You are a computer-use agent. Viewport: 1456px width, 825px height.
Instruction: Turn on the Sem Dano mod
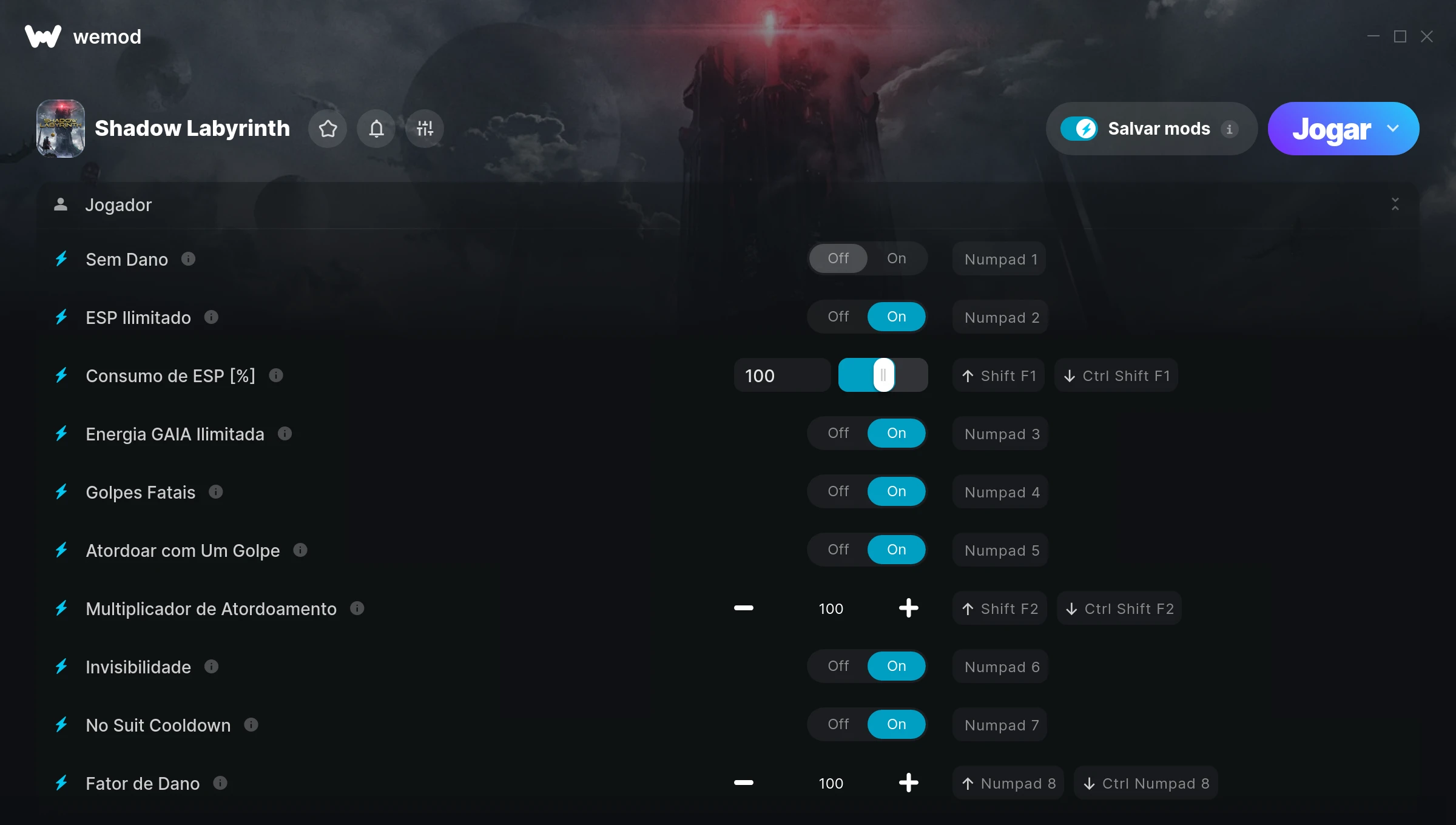896,258
